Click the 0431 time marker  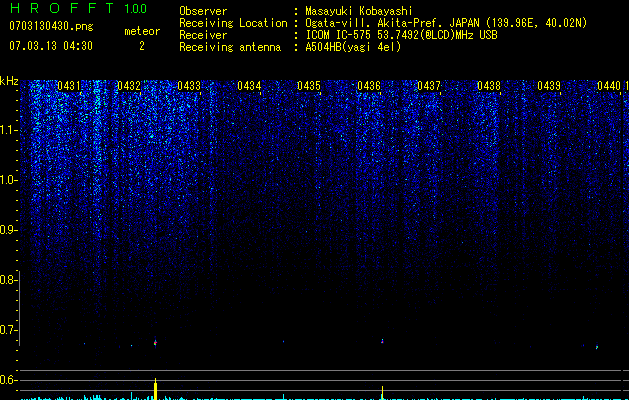click(x=69, y=86)
